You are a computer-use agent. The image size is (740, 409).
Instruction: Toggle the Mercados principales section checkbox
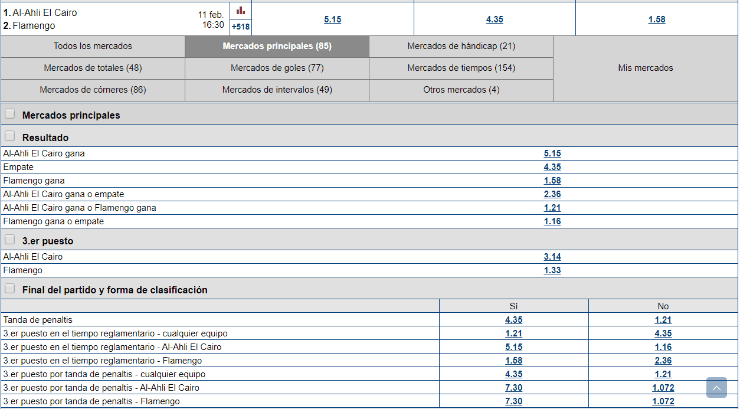tap(10, 115)
